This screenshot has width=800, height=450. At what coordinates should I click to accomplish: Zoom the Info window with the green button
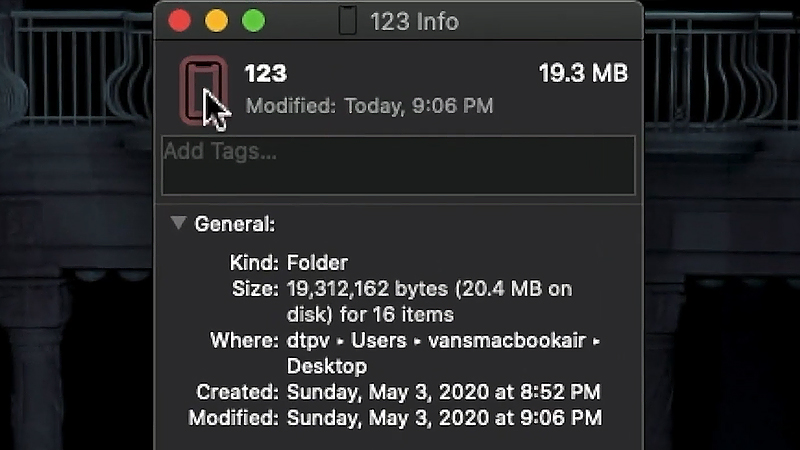[253, 20]
